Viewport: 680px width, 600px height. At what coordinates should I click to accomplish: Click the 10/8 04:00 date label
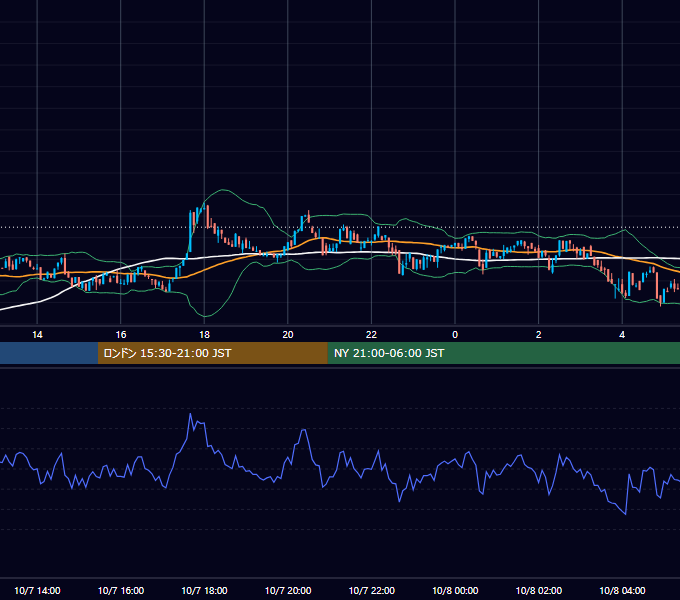(x=622, y=590)
